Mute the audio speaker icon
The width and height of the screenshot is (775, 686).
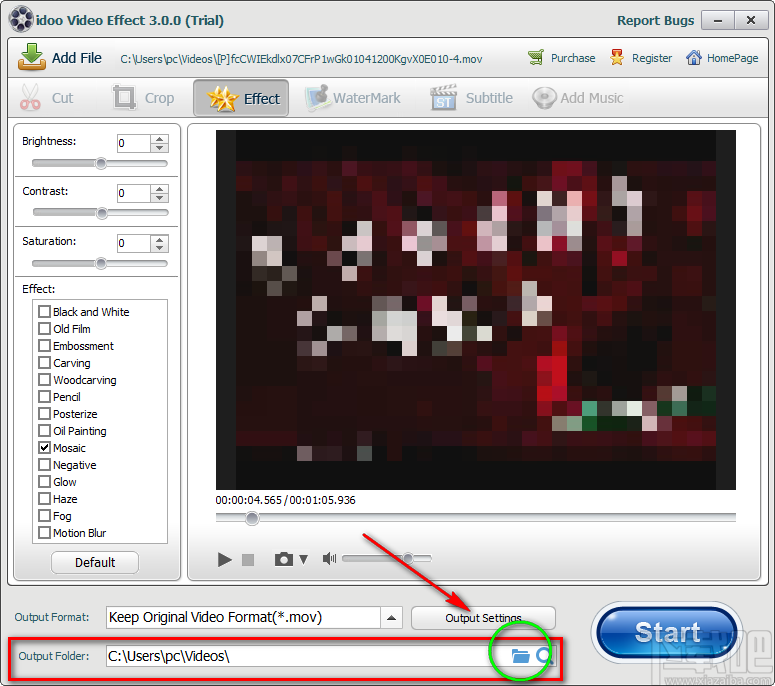(x=329, y=558)
